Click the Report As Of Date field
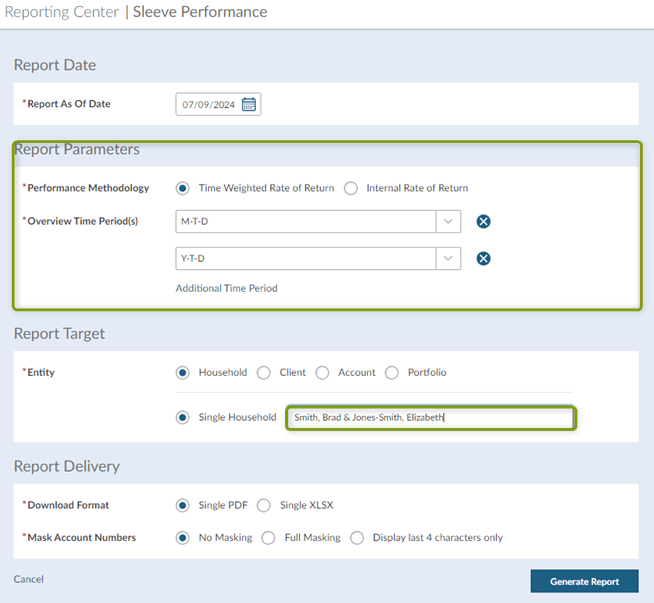This screenshot has width=654, height=603. (x=208, y=104)
